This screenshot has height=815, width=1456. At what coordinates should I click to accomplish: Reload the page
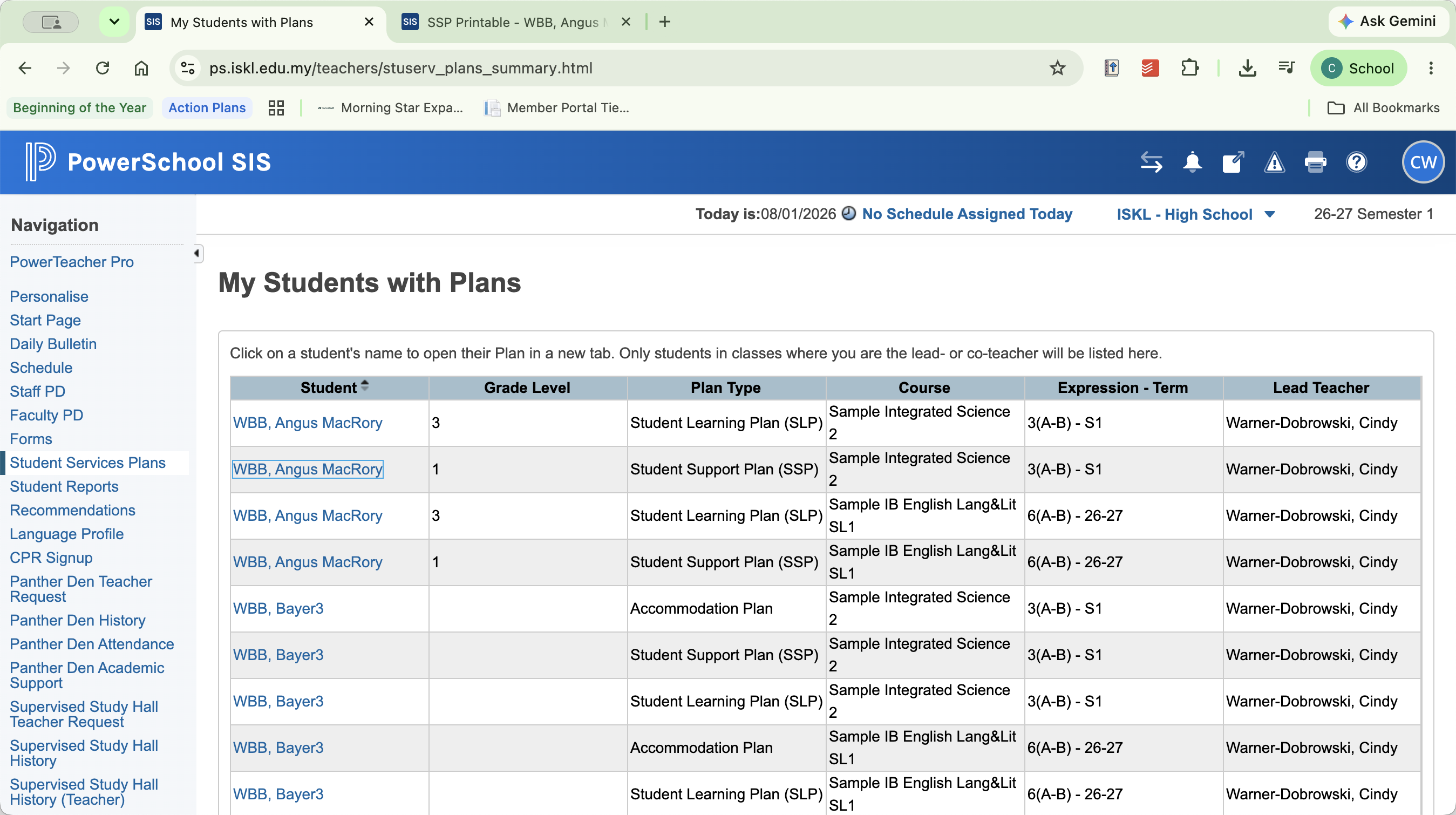click(103, 69)
